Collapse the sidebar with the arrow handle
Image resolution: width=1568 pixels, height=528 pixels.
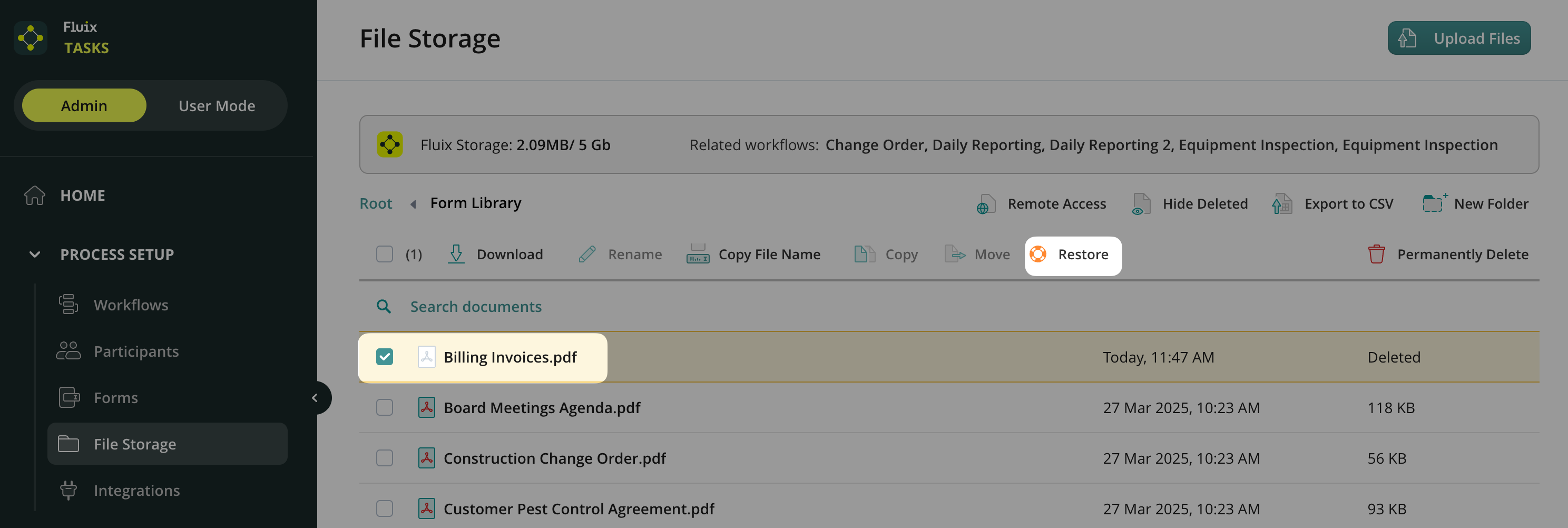[315, 398]
